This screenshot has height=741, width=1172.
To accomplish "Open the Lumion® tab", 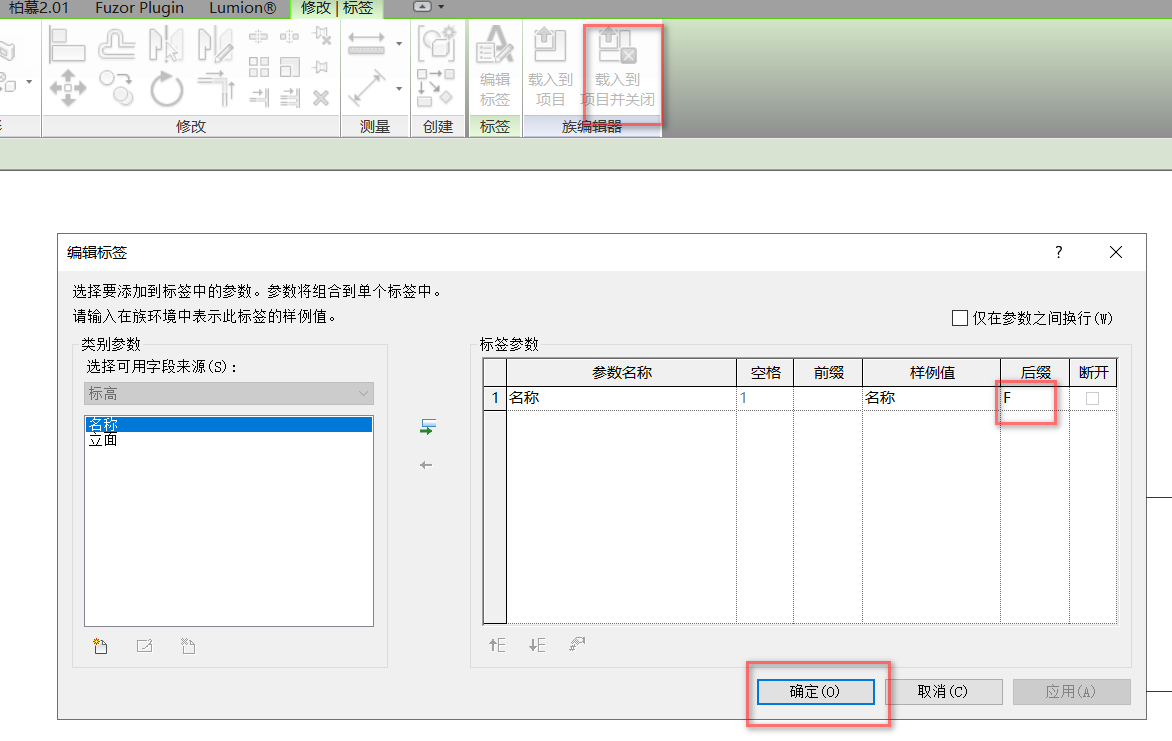I will tap(242, 7).
